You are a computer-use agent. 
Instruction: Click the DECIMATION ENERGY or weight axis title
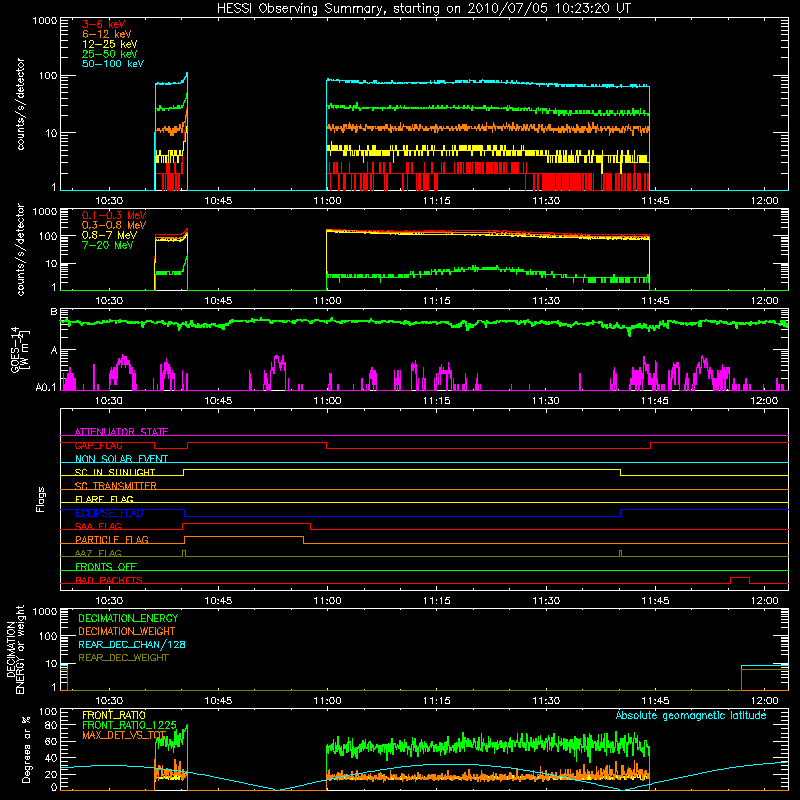tap(15, 649)
